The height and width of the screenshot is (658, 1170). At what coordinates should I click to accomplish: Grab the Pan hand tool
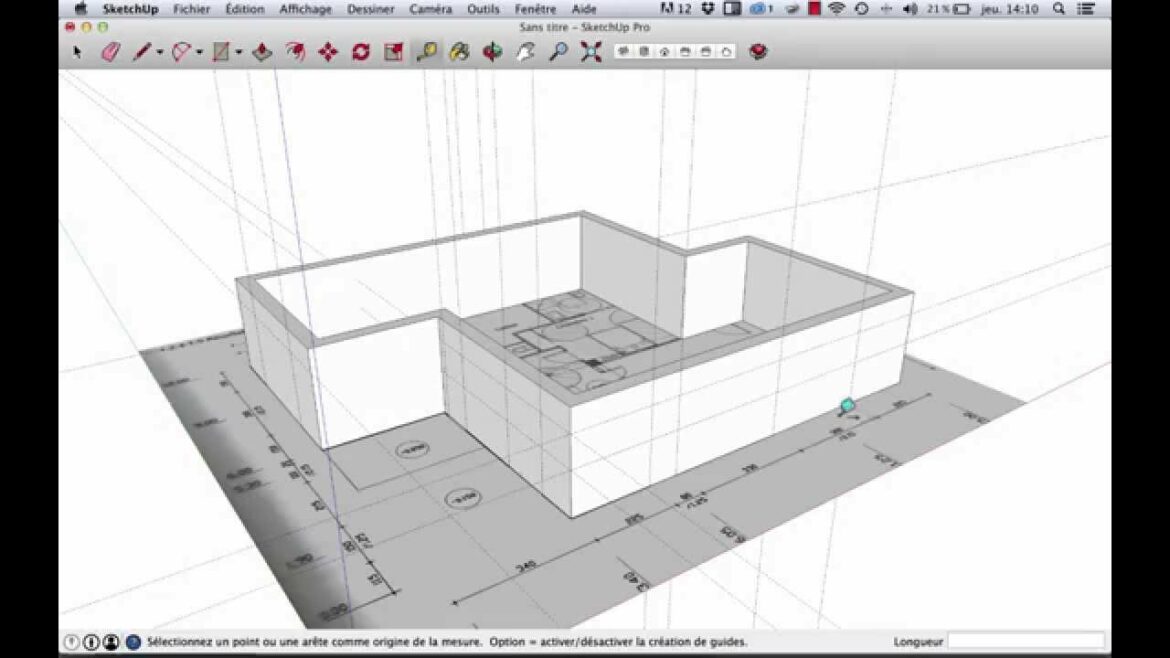click(x=525, y=52)
